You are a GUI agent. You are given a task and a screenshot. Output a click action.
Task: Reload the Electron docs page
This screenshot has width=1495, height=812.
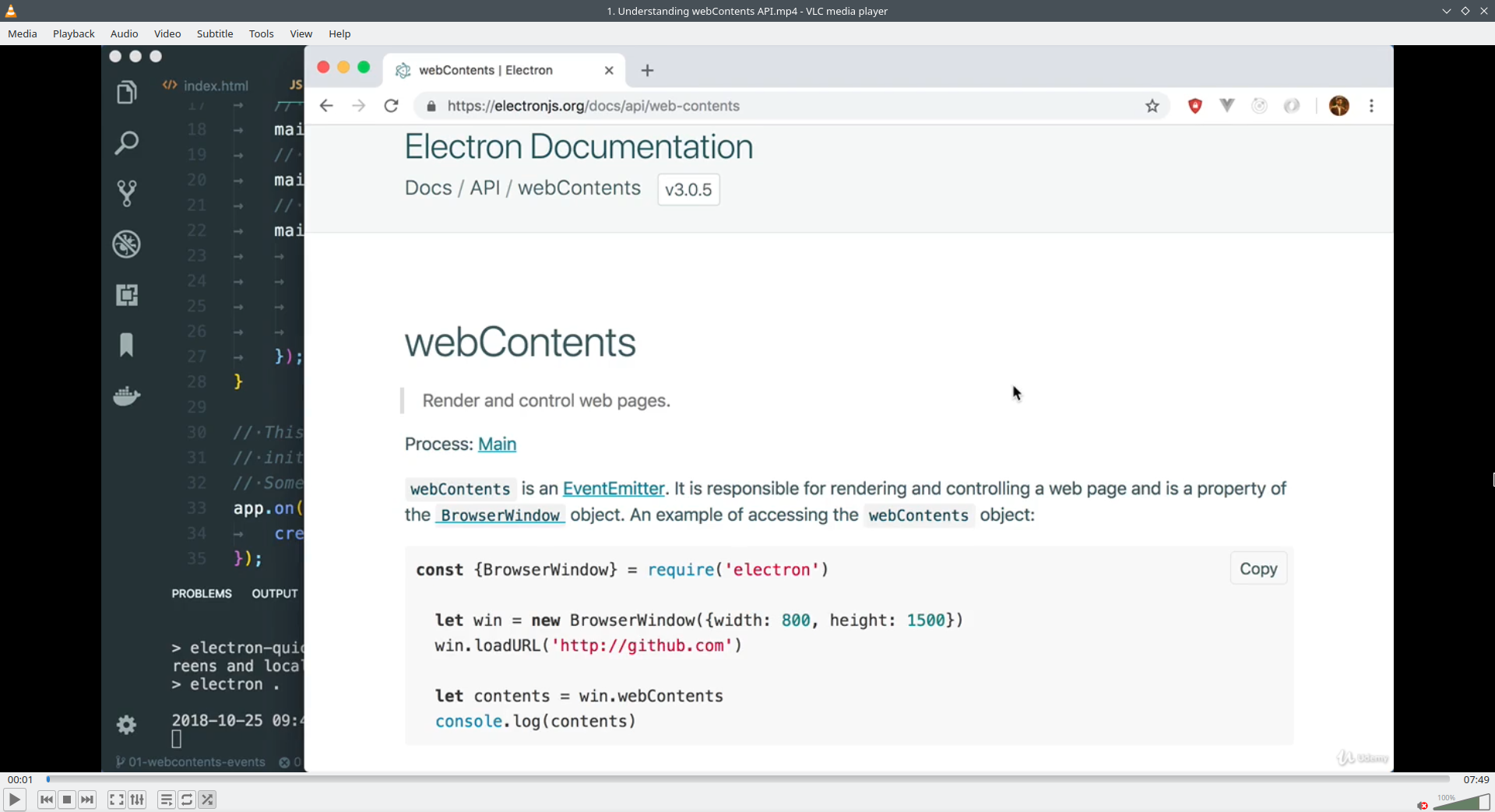pyautogui.click(x=392, y=106)
